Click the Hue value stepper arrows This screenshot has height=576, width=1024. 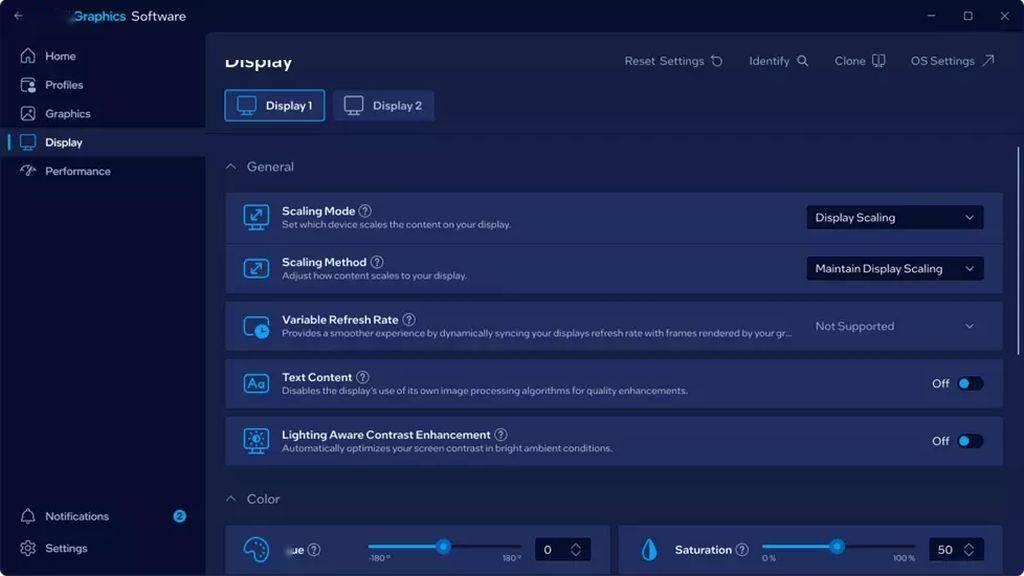(576, 550)
